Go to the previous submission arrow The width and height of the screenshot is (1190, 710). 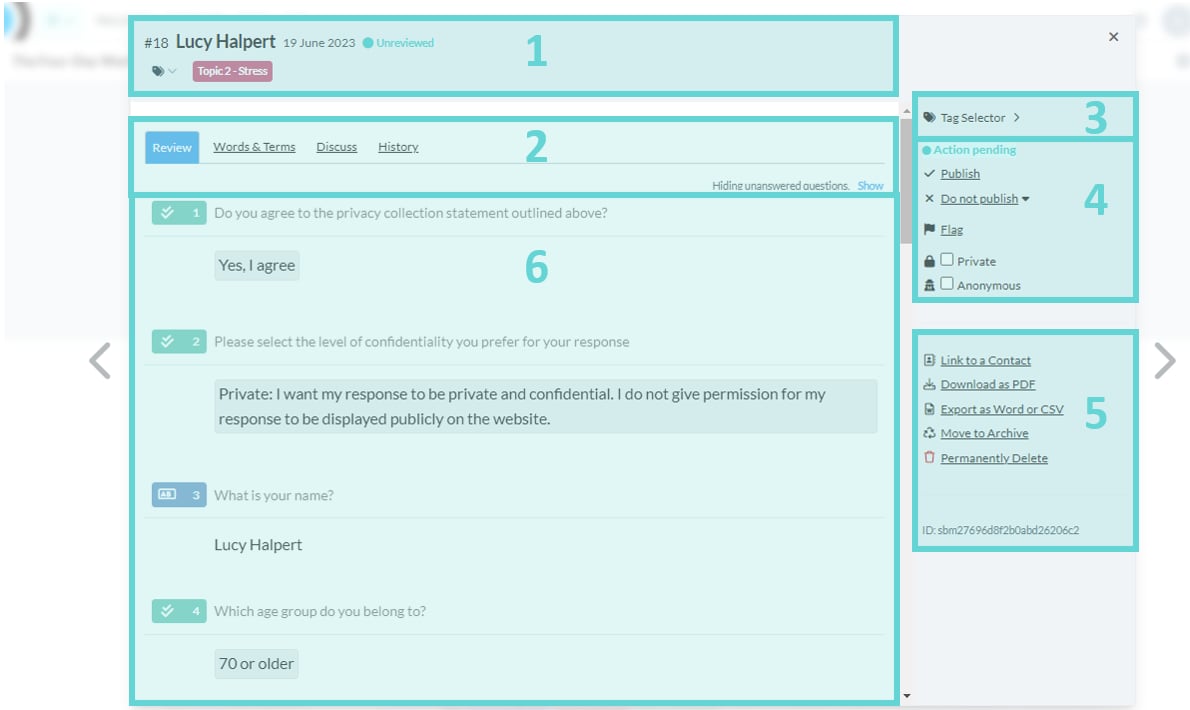click(x=100, y=360)
